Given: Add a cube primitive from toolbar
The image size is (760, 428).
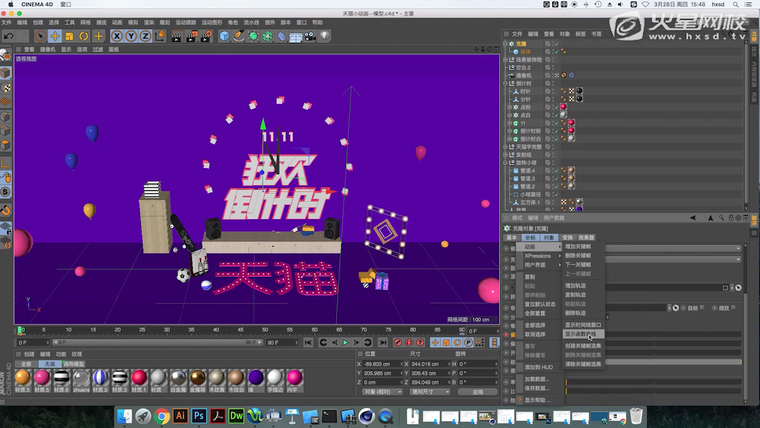Looking at the screenshot, I should (x=225, y=37).
